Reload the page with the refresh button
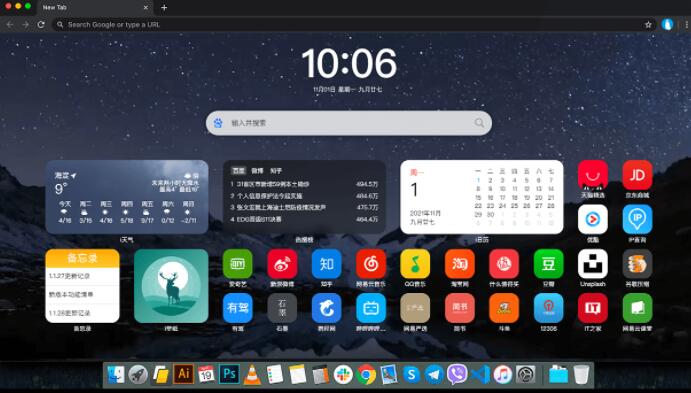 pos(41,25)
